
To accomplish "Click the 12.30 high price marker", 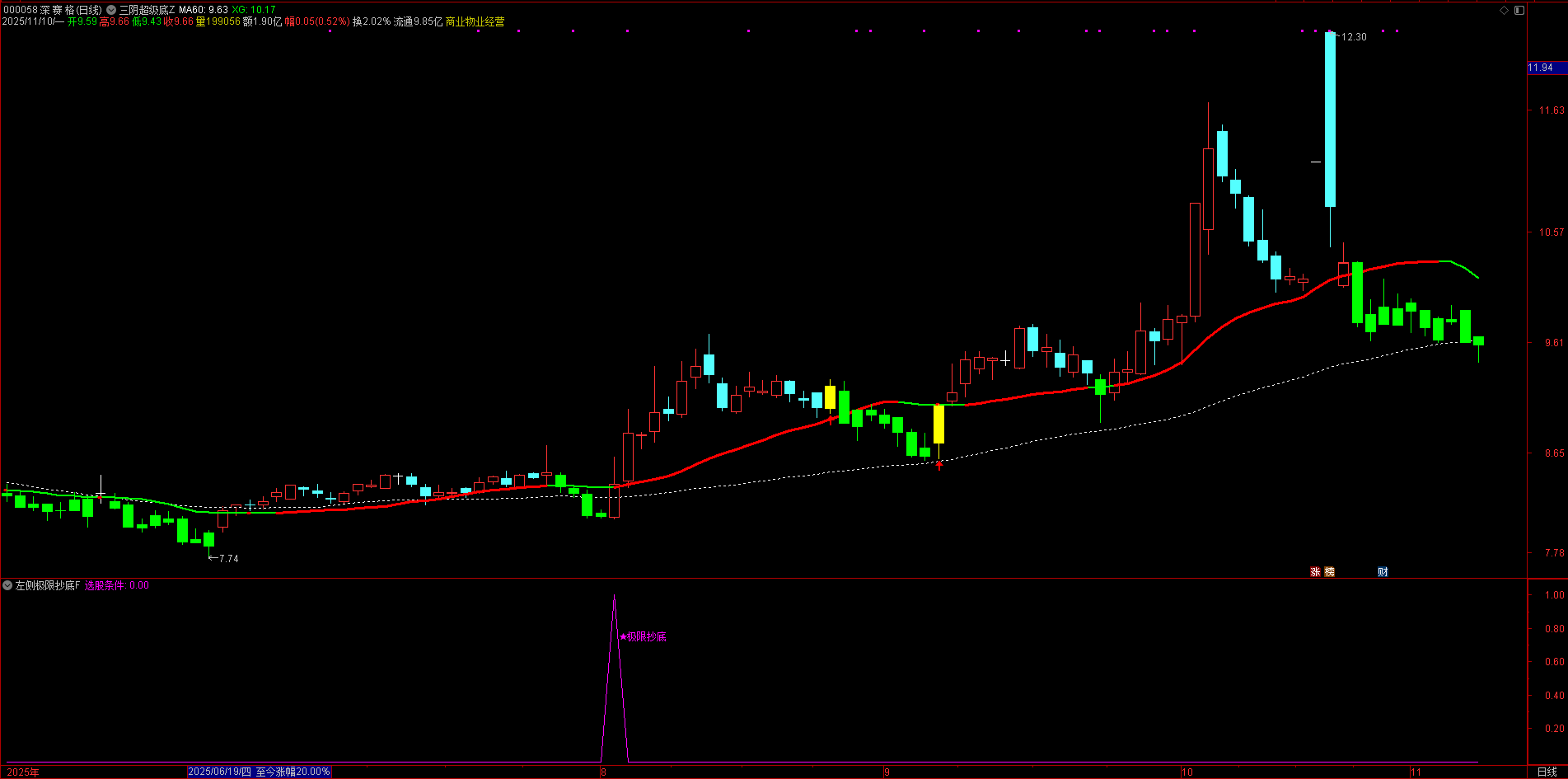I will point(1352,37).
